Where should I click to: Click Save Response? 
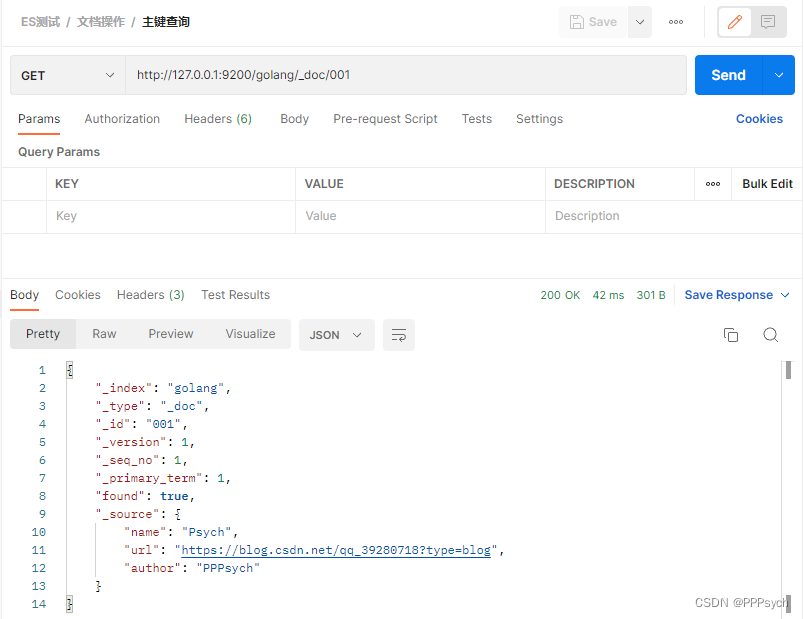728,295
